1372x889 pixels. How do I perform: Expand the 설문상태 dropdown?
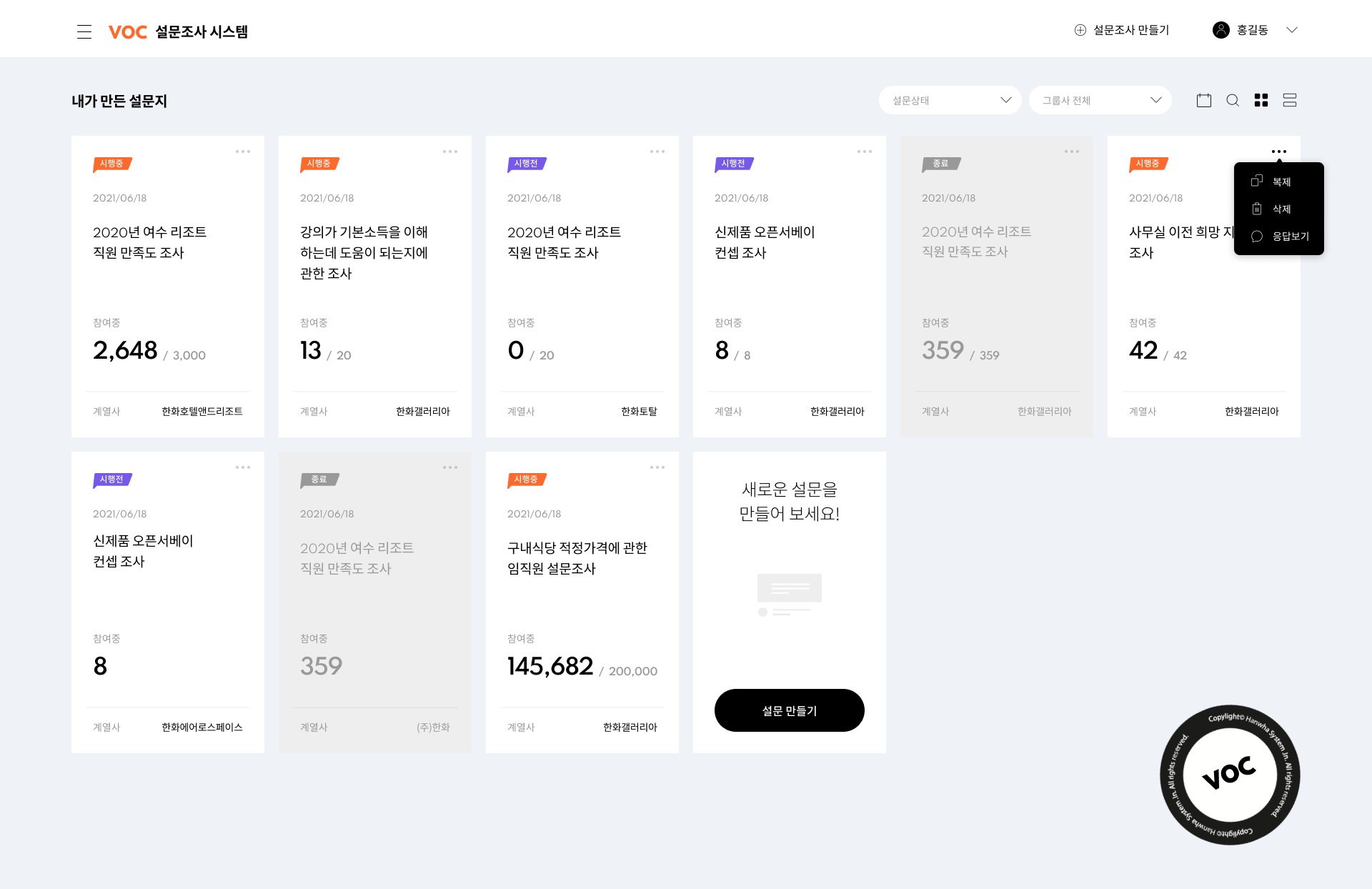tap(950, 100)
